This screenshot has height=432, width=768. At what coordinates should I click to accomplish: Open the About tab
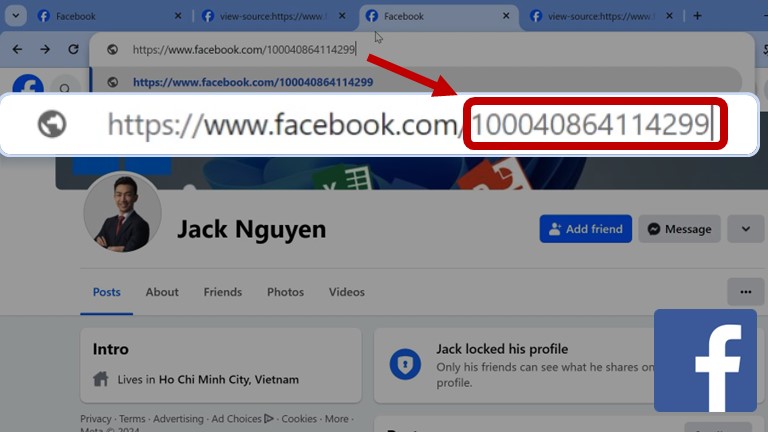(162, 292)
